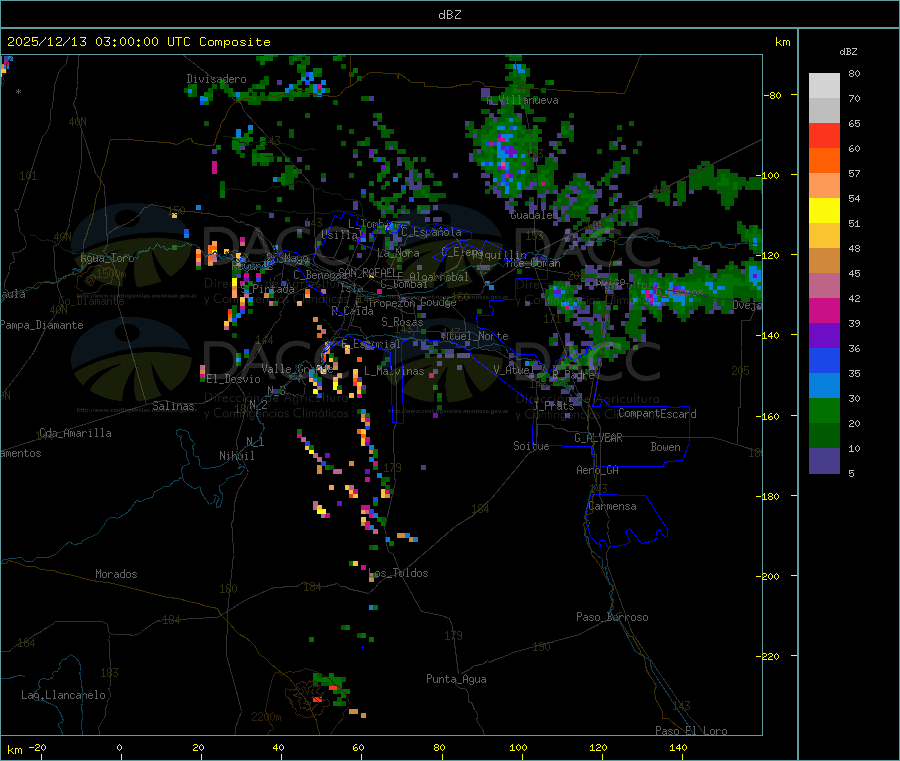Click the Soitue location label
The image size is (900, 761).
click(x=531, y=446)
